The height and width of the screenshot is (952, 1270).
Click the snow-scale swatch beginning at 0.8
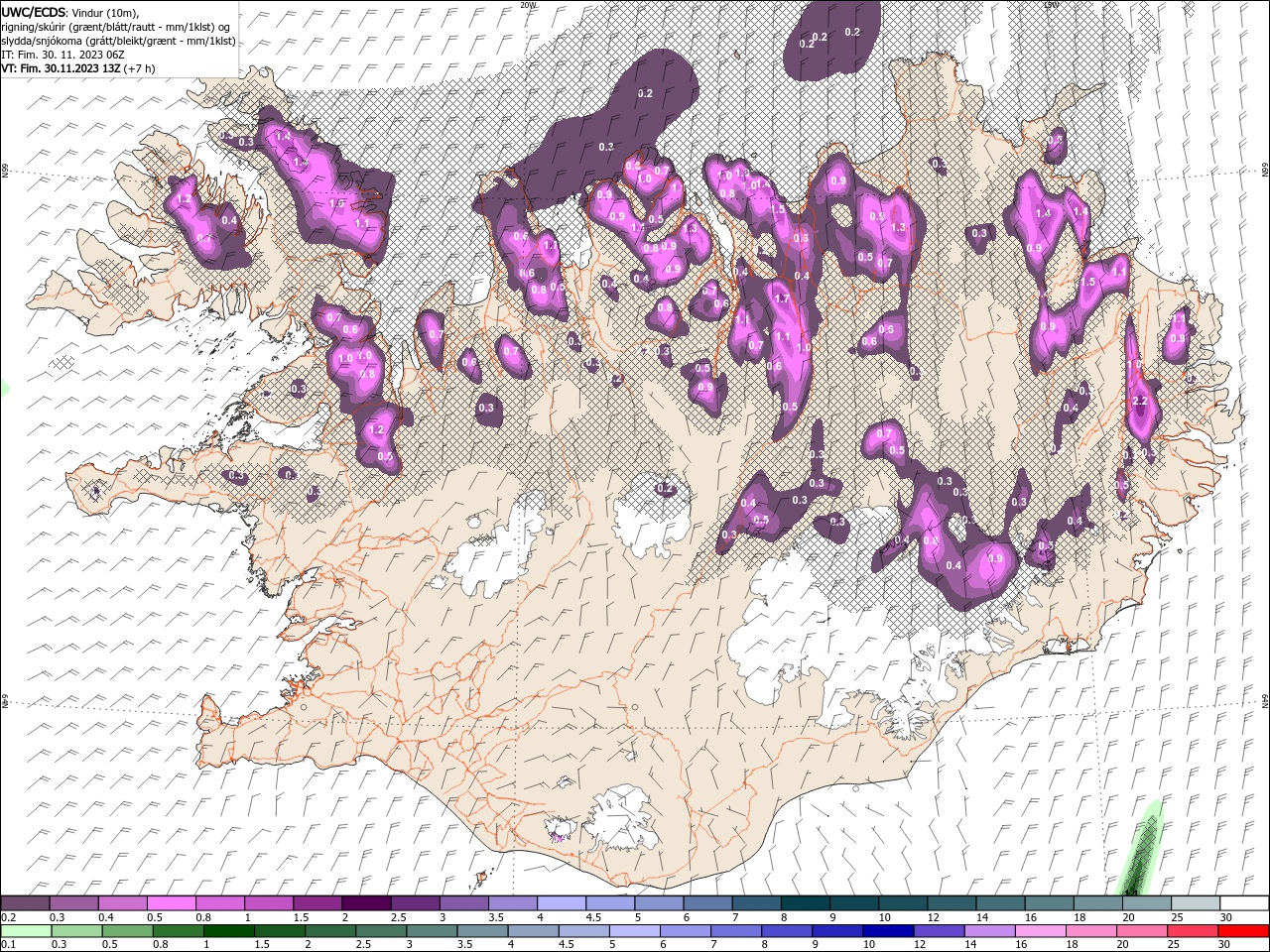220,903
